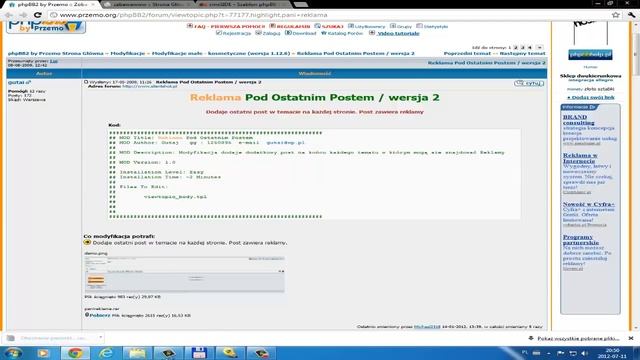Viewport: 640px width, 360px height.
Task: Click the Sklep dwukierunkowy sidebar link
Action: (590, 76)
